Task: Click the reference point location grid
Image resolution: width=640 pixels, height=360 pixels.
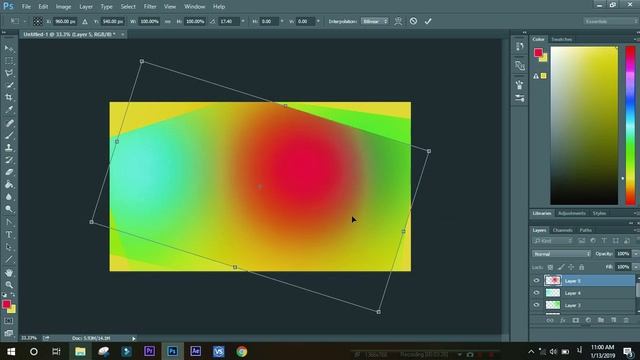Action: (38, 21)
